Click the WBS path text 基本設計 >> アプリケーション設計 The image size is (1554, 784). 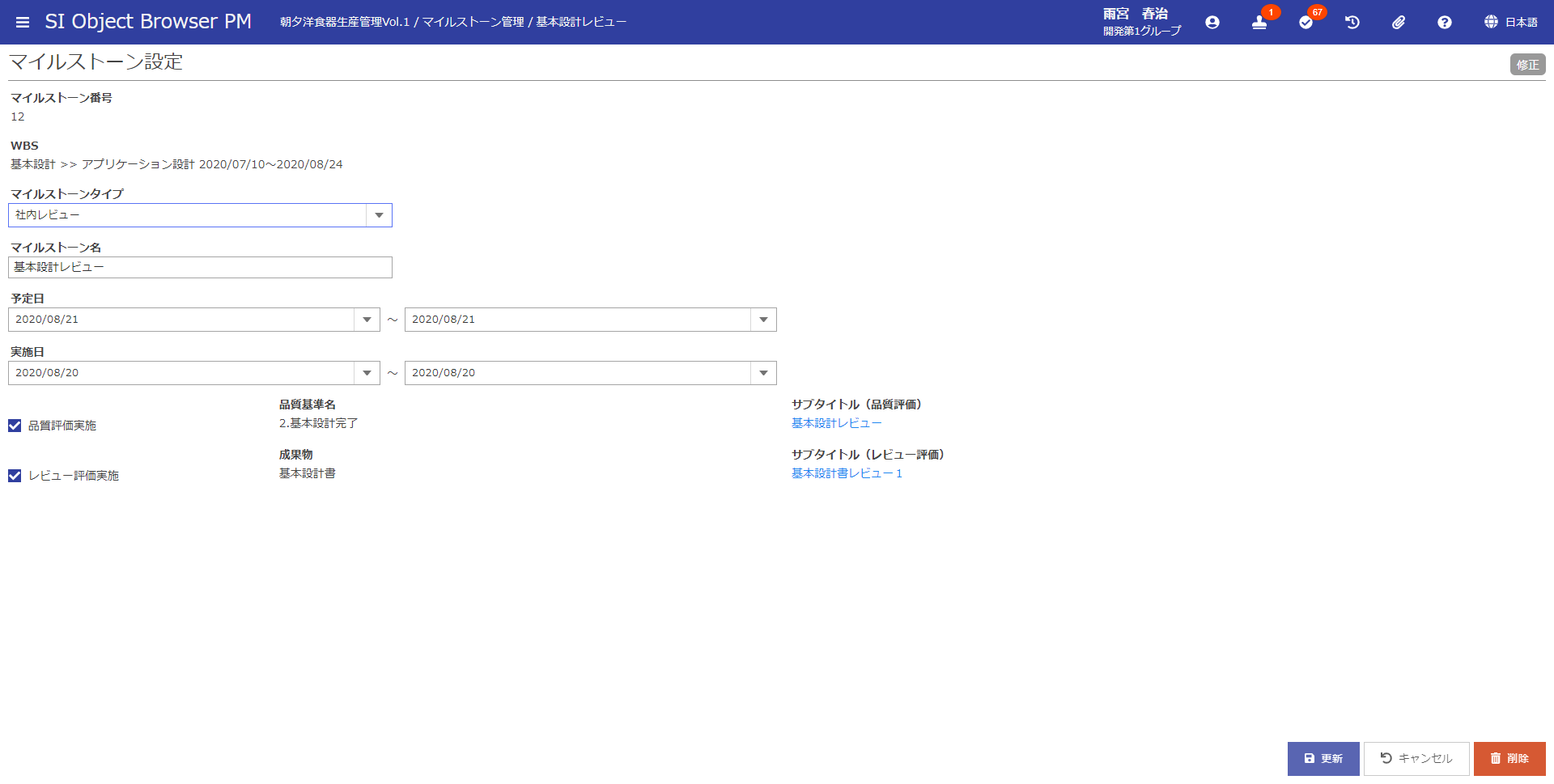[103, 164]
